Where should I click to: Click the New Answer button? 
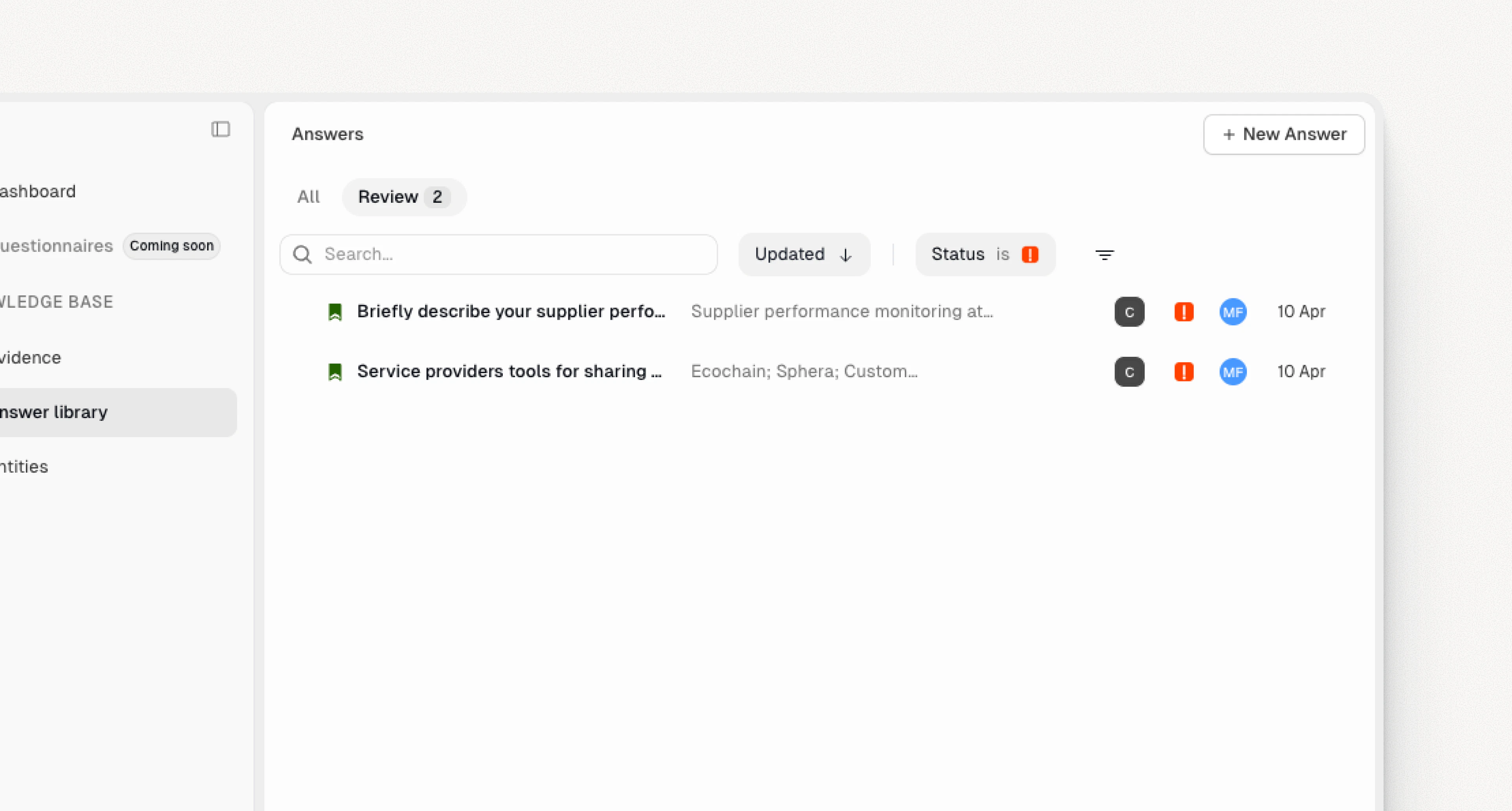click(1283, 134)
